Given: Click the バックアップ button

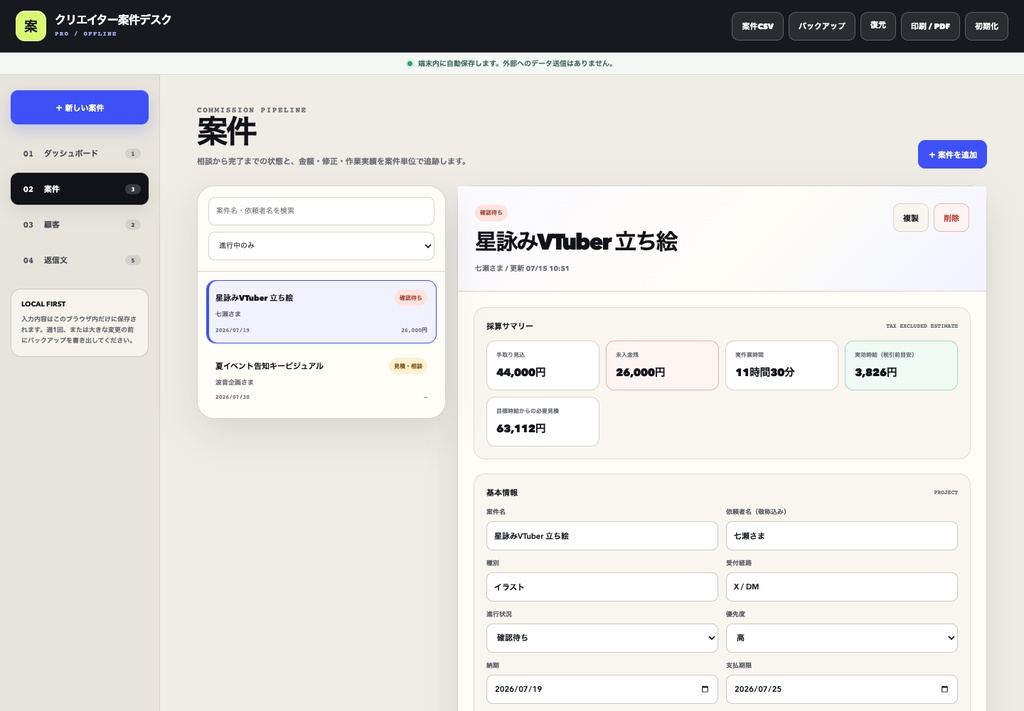Looking at the screenshot, I should [x=822, y=26].
